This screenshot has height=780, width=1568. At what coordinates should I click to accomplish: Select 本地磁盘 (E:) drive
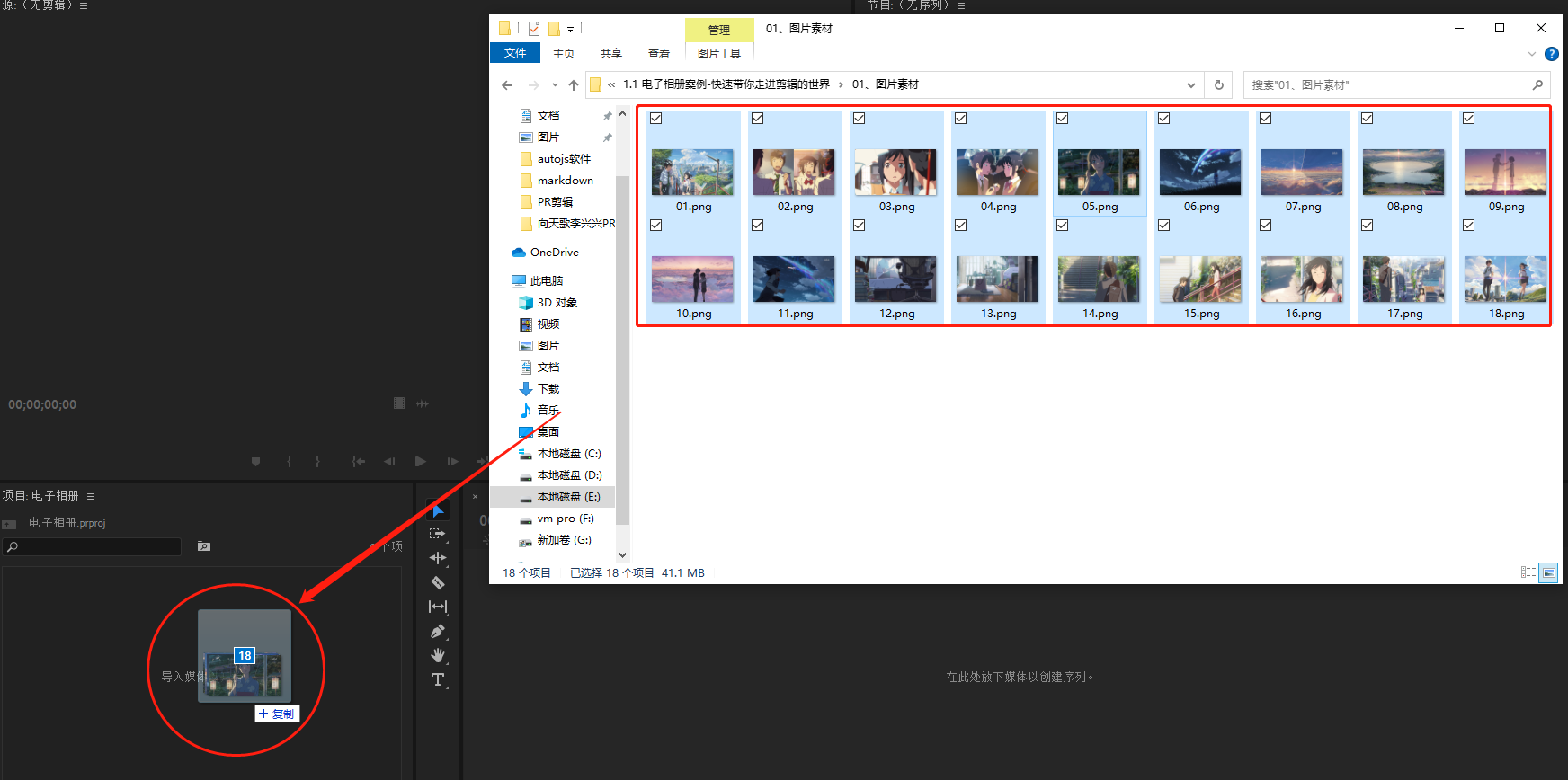click(x=560, y=497)
